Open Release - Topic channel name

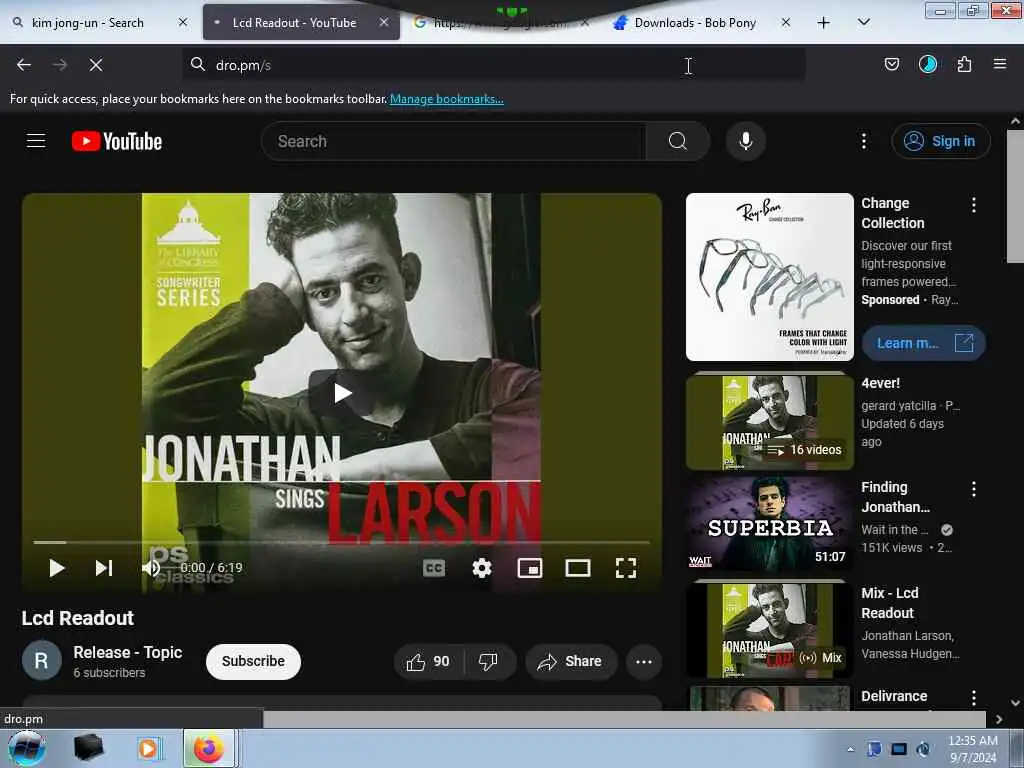click(x=127, y=652)
